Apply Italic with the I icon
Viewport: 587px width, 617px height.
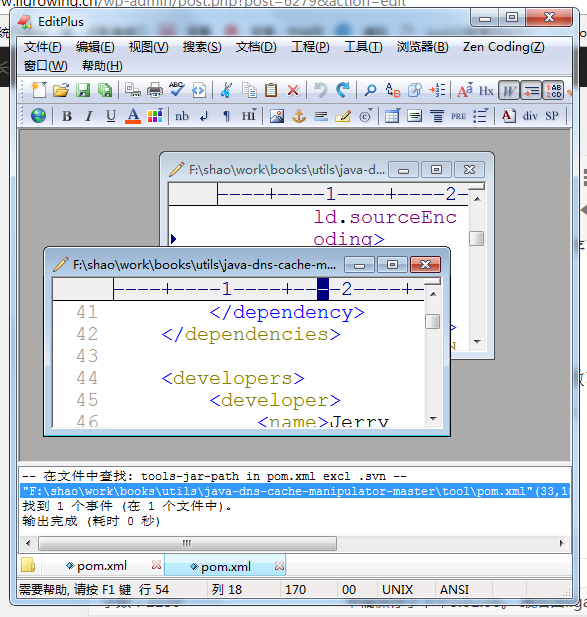coord(89,116)
